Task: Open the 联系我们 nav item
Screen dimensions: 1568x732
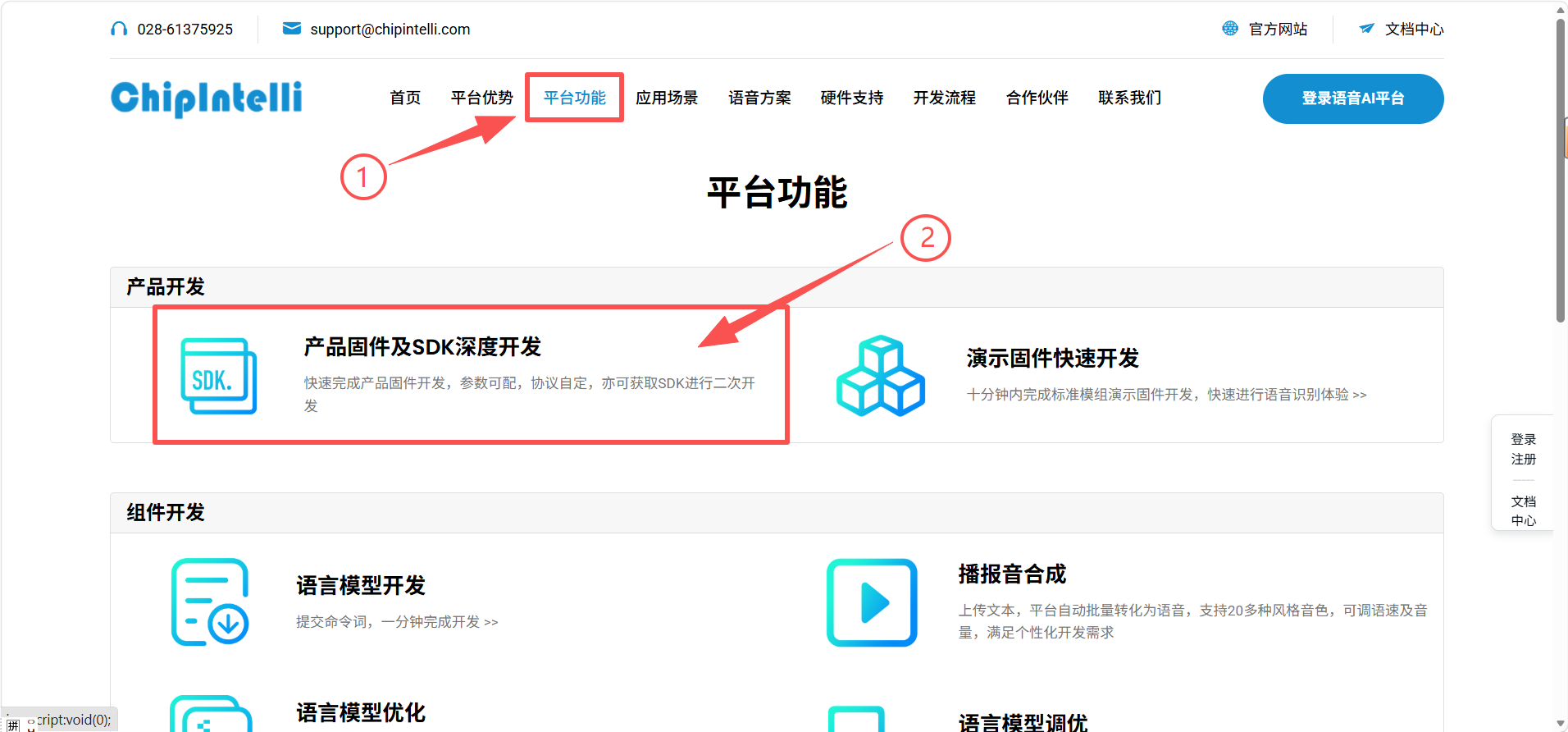Action: 1130,98
